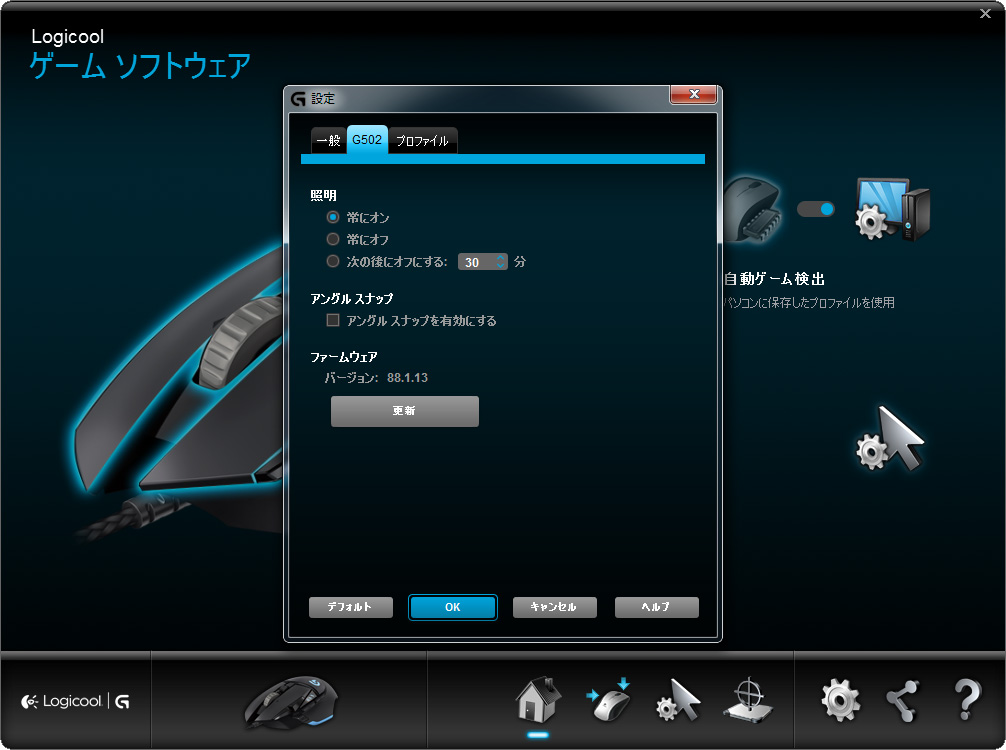Click the Logicool G logo

(x=76, y=702)
